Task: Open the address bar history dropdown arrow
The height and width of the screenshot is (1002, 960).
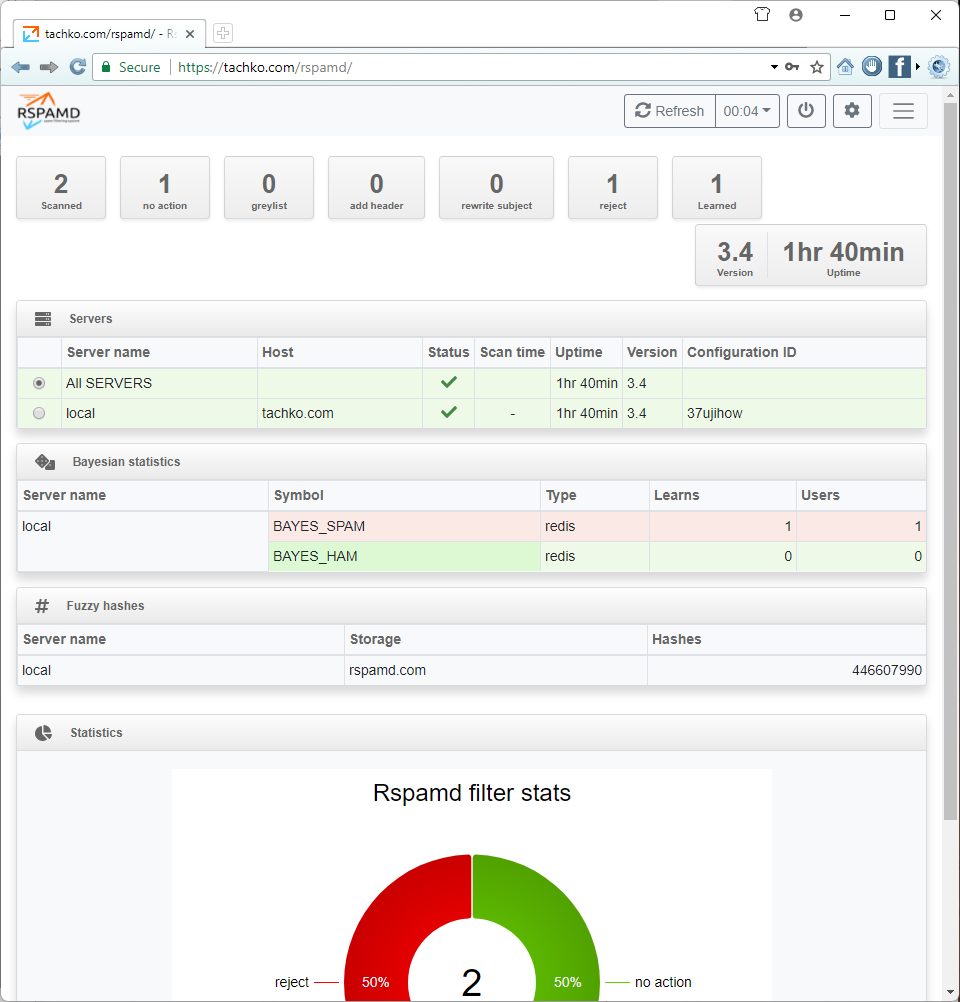Action: [x=774, y=66]
